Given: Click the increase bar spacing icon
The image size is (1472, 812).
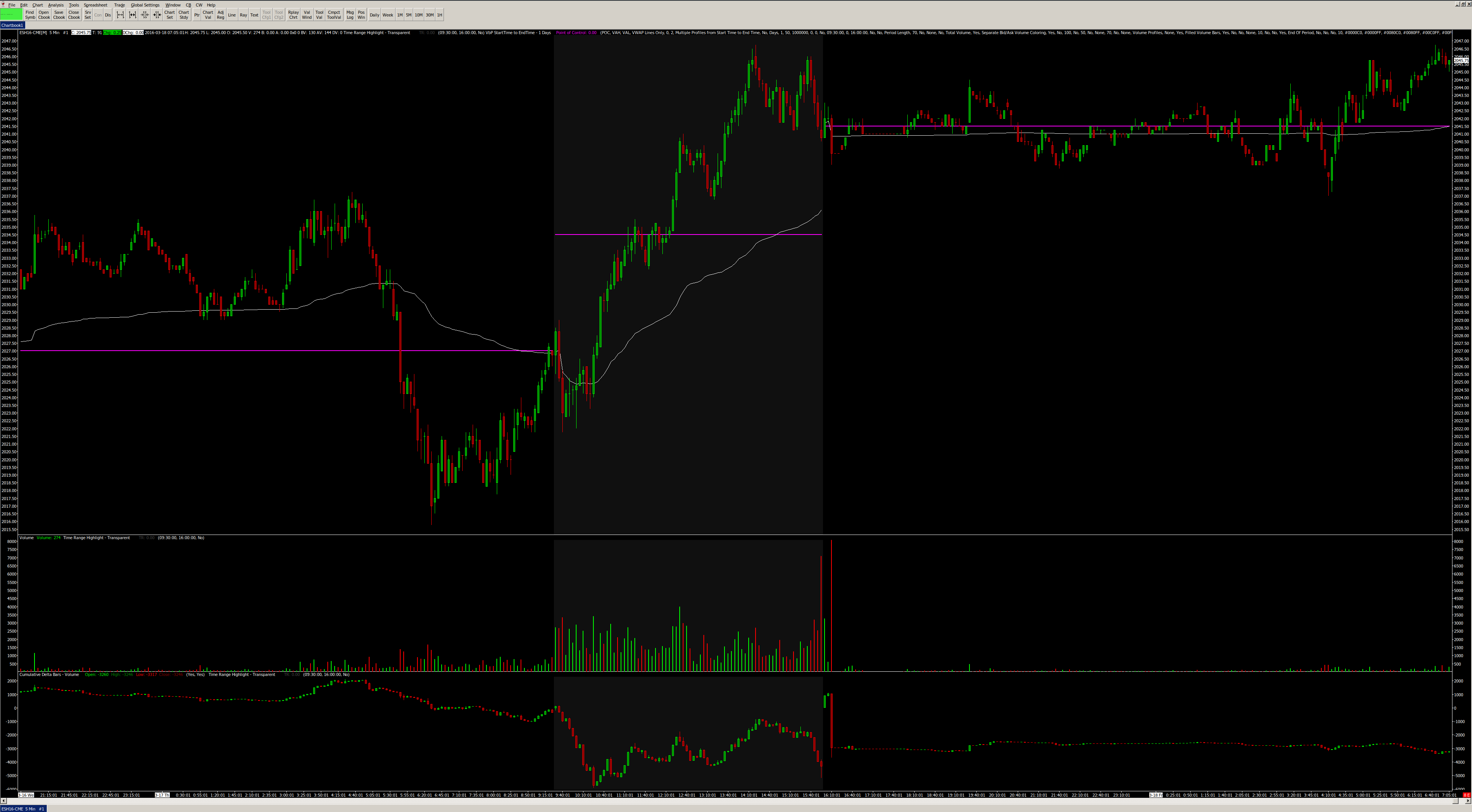Looking at the screenshot, I should 120,15.
